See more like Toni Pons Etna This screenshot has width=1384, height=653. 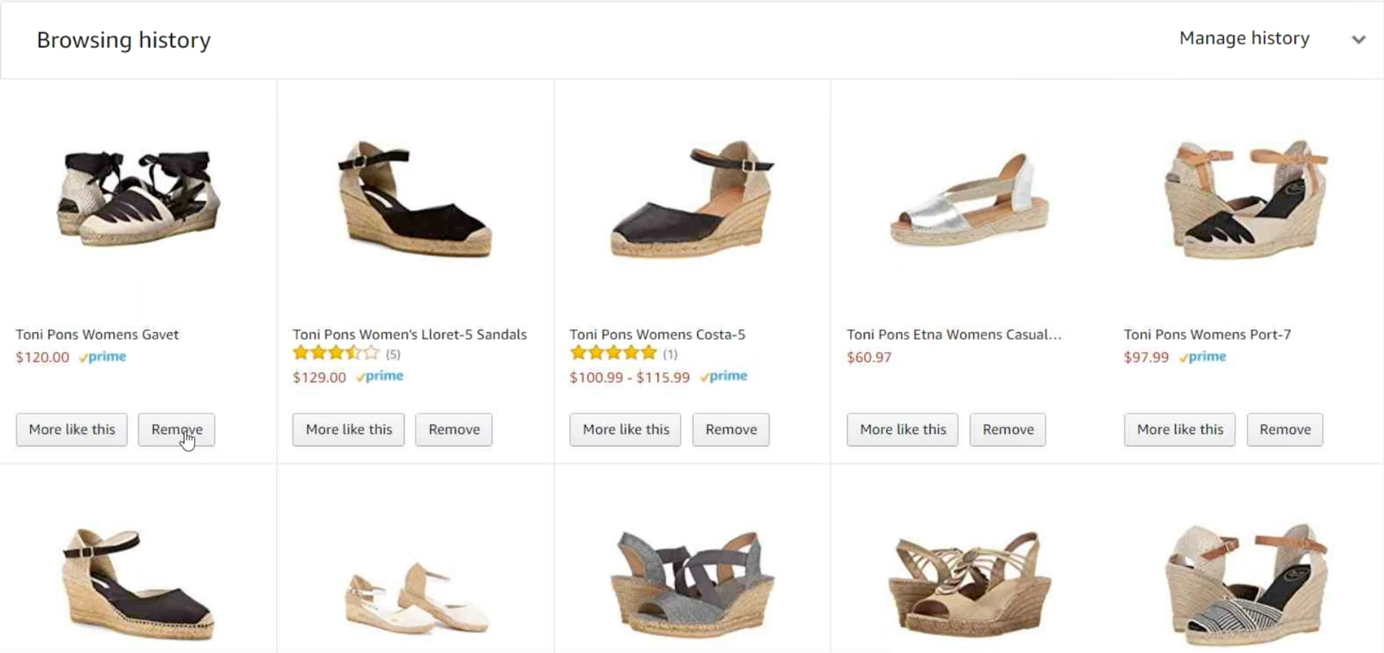coord(903,430)
